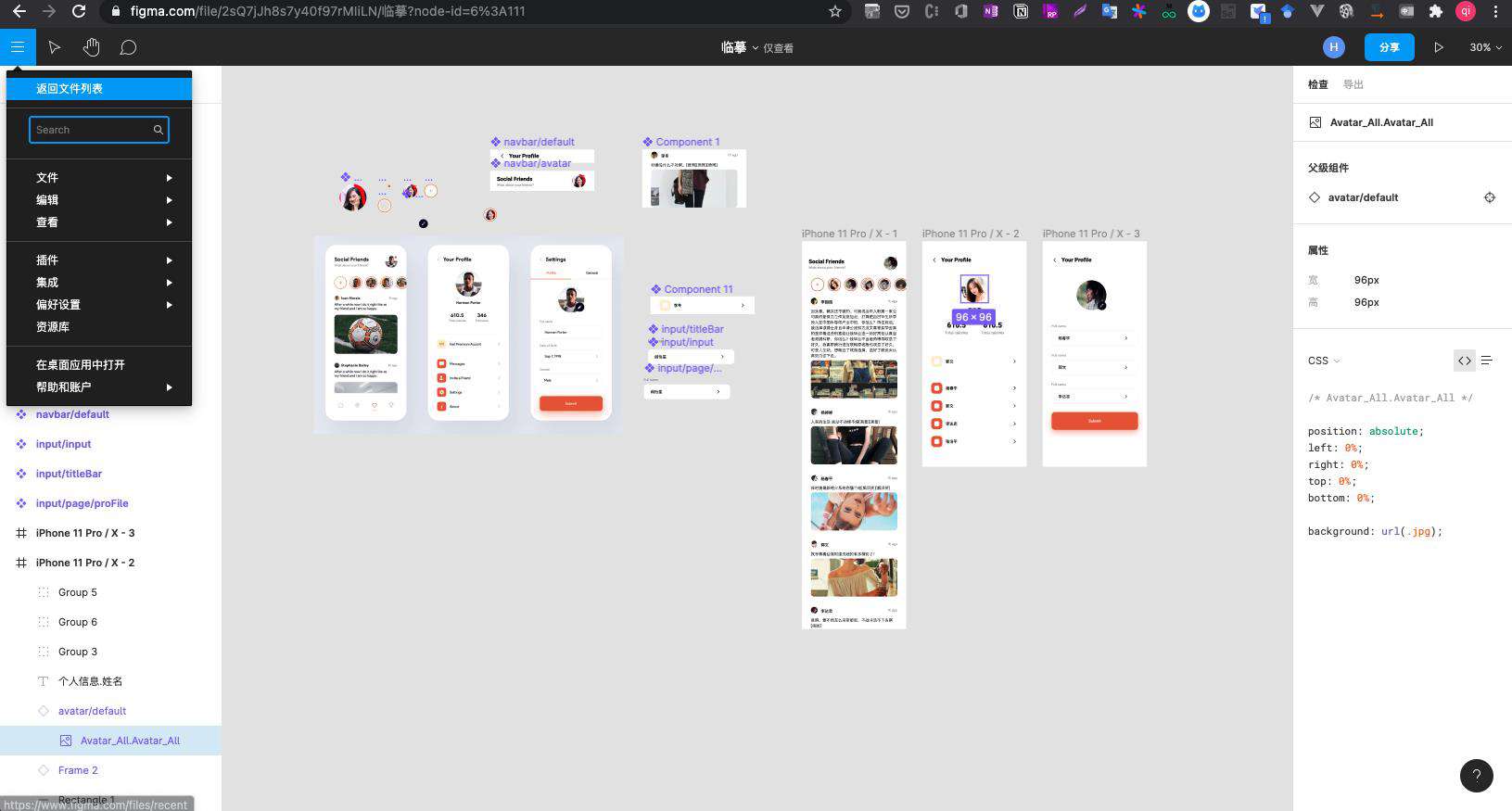Screen dimensions: 1512x811
Task: Open the Figma main menu hamburger icon
Action: click(x=18, y=47)
